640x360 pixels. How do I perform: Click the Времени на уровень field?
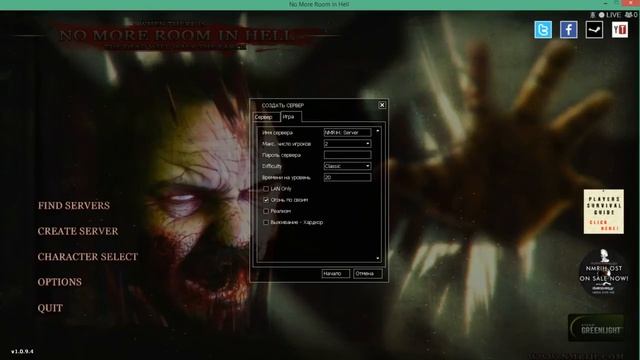coord(347,177)
